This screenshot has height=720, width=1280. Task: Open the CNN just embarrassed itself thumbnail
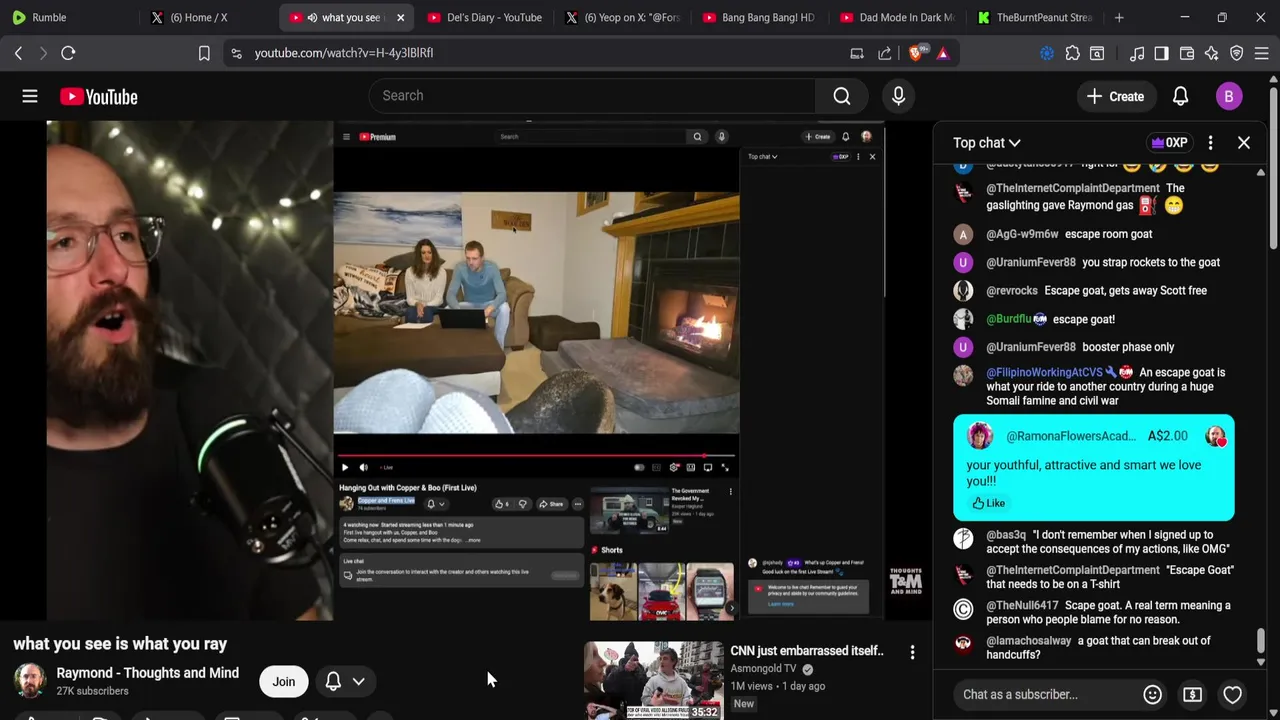654,680
